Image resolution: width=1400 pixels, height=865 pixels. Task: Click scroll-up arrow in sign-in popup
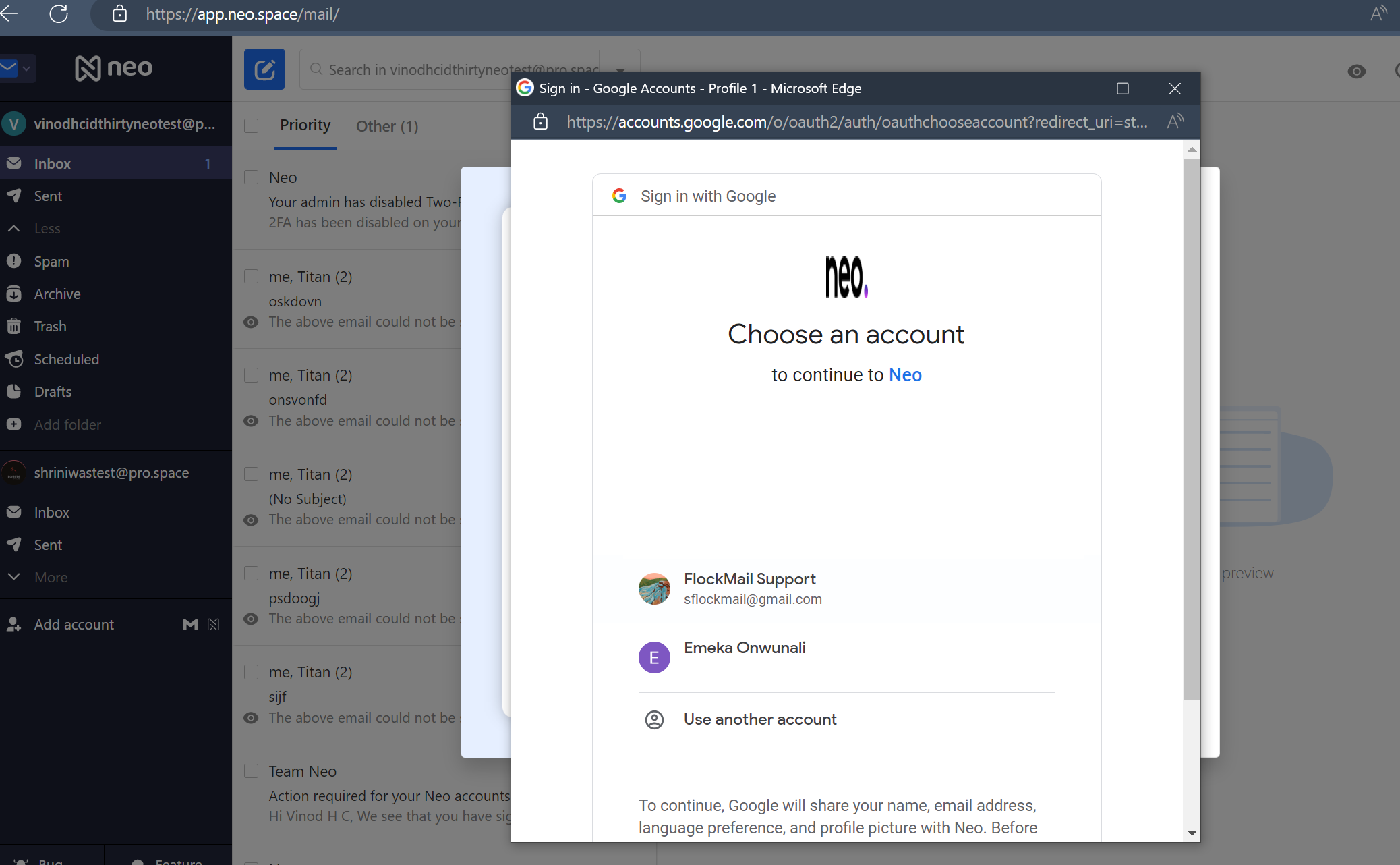click(x=1192, y=150)
